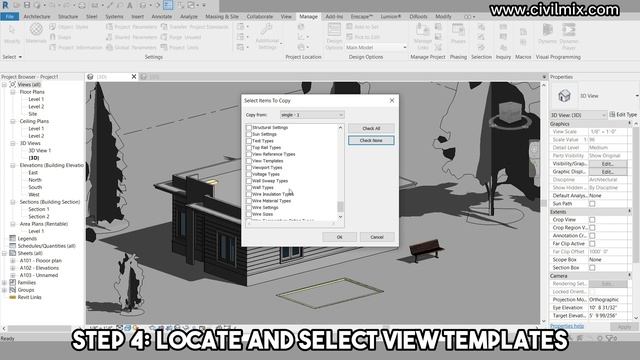Click the item list scroll-up arrow
The image size is (640, 360).
[x=340, y=128]
